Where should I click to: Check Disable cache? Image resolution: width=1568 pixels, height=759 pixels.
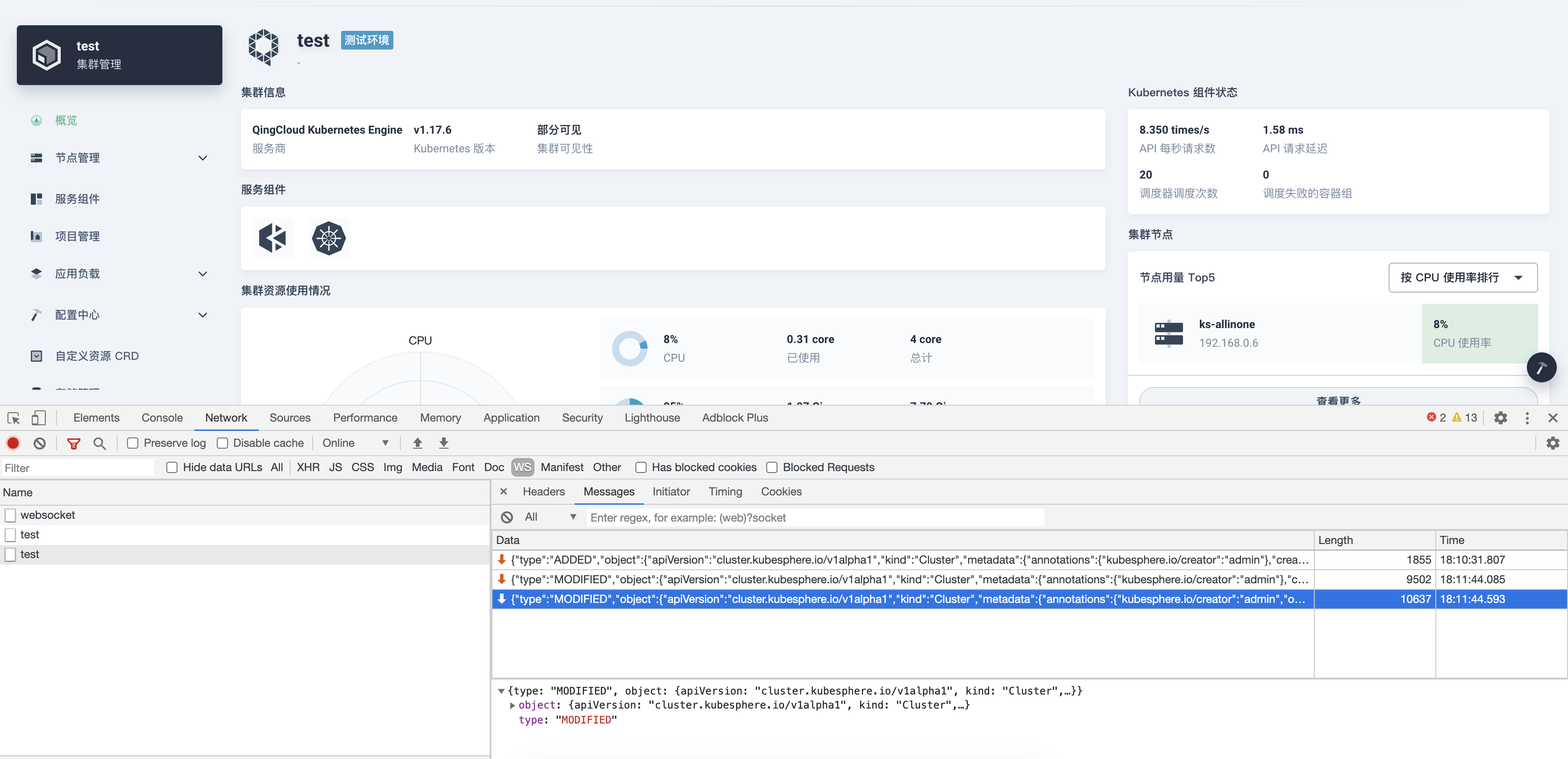pyautogui.click(x=223, y=443)
